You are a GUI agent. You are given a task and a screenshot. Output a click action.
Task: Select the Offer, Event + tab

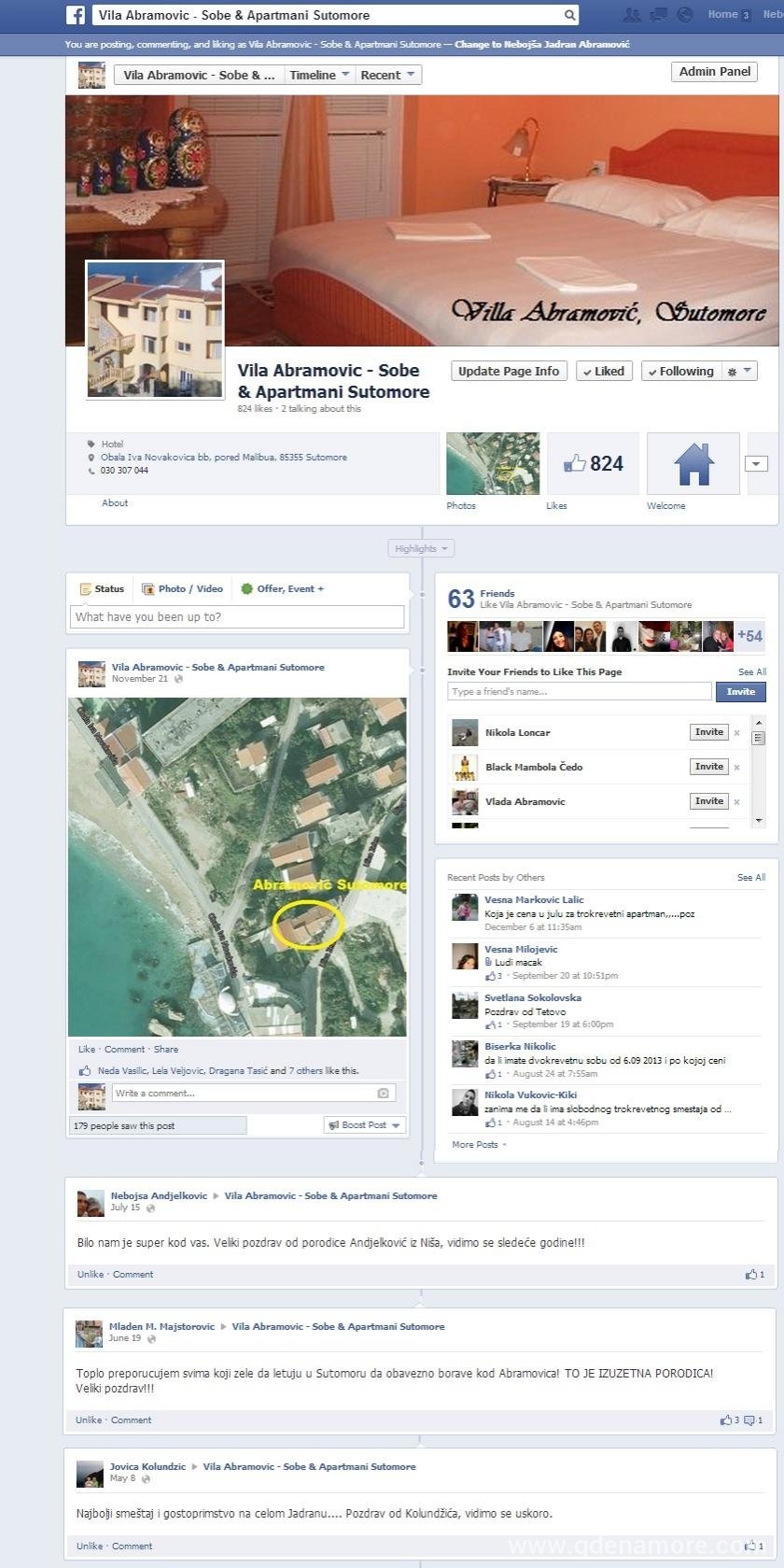coord(282,589)
